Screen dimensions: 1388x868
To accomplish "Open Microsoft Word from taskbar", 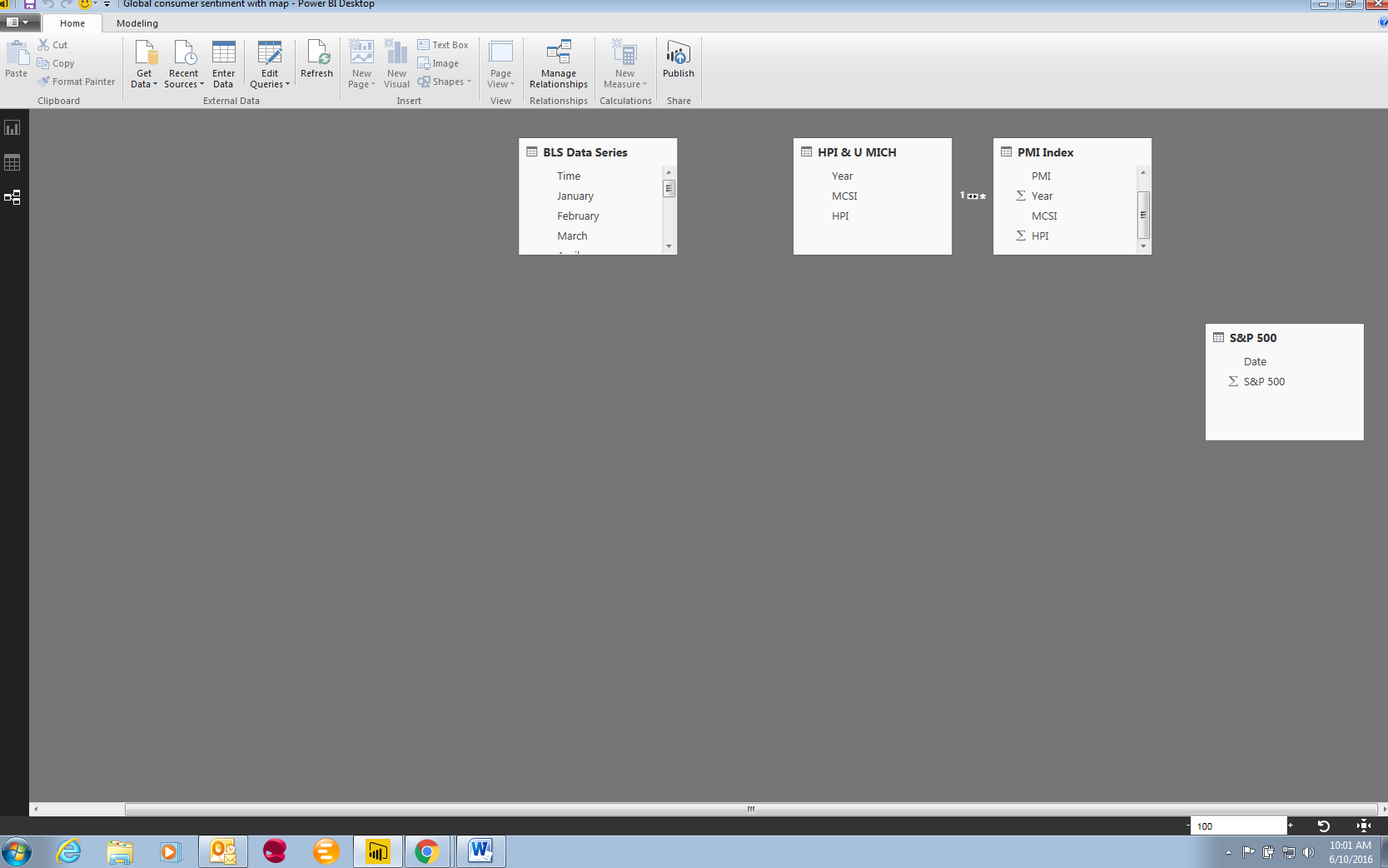I will coord(480,851).
